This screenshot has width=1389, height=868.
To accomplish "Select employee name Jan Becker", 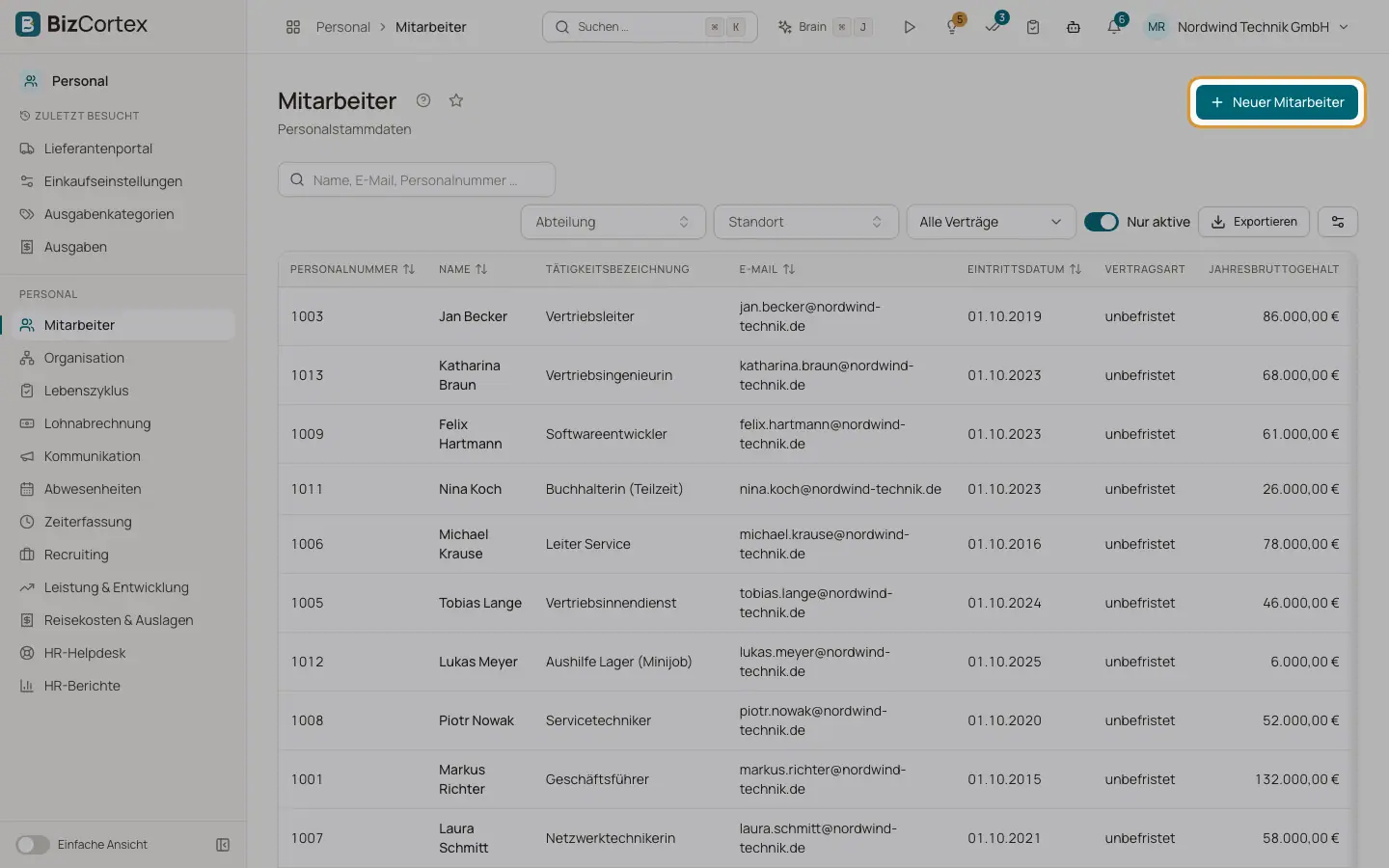I will (x=473, y=316).
